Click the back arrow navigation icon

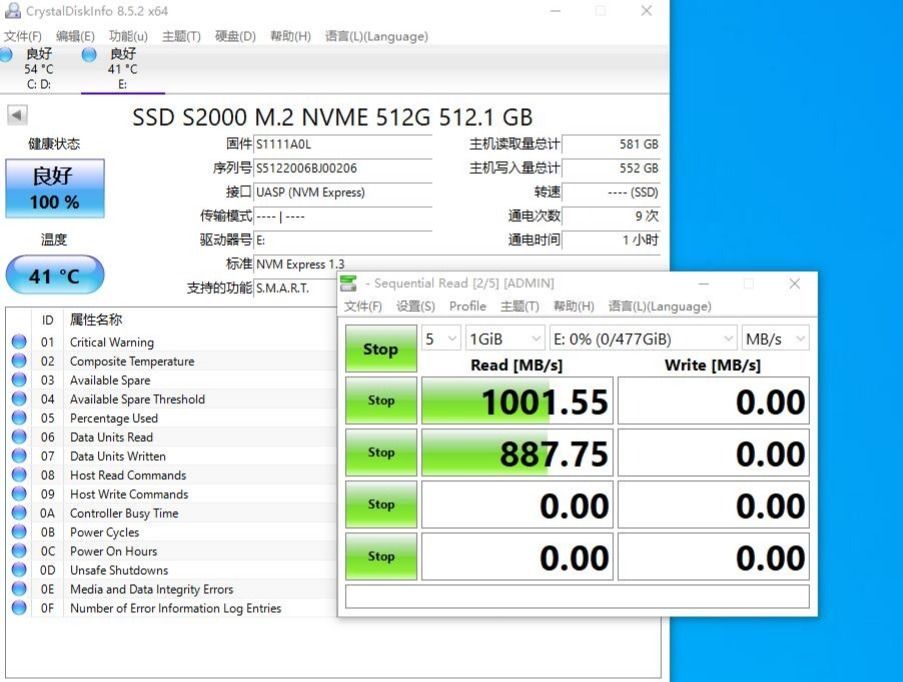pyautogui.click(x=15, y=114)
